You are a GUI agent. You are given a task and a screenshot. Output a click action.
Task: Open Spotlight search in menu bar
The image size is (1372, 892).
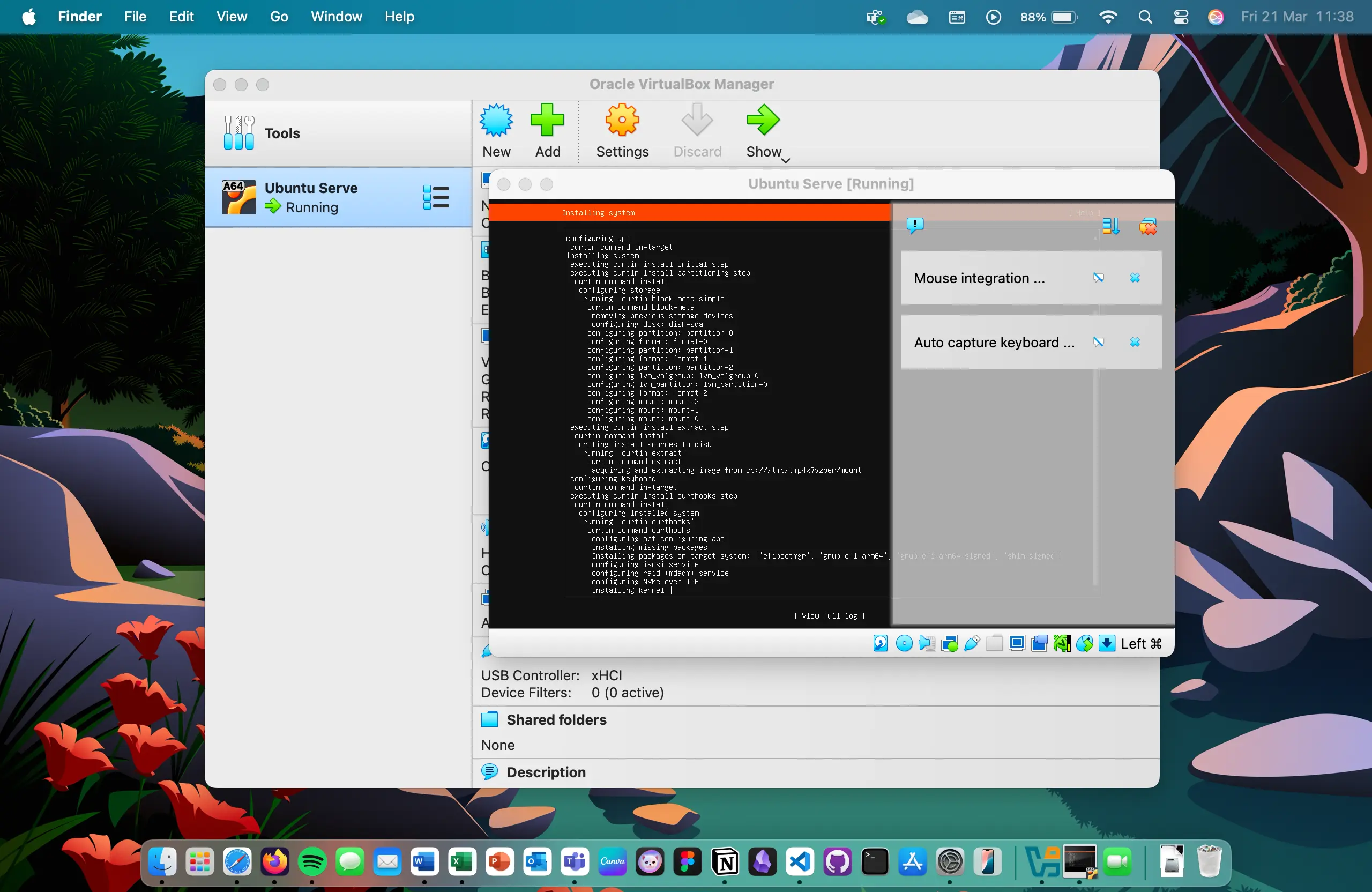(x=1145, y=17)
